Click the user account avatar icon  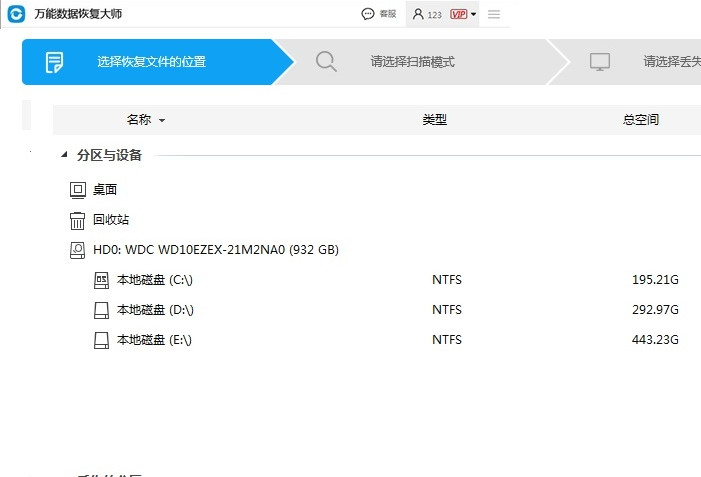pos(418,14)
